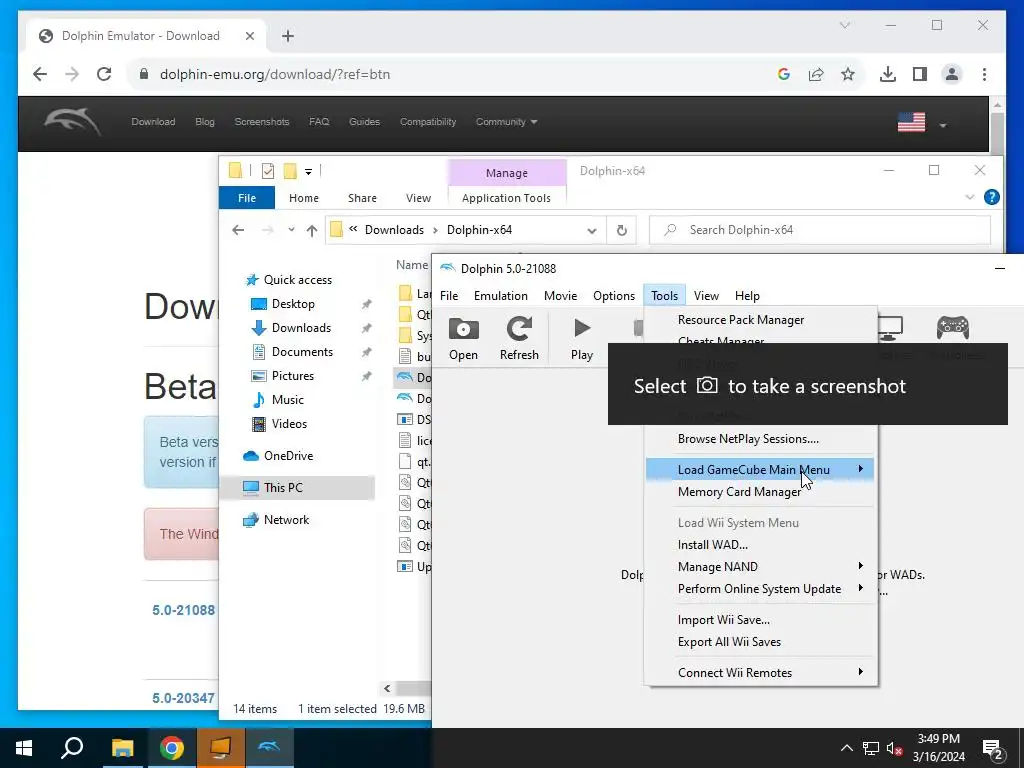
Task: Reload the page in Chrome
Action: point(104,74)
